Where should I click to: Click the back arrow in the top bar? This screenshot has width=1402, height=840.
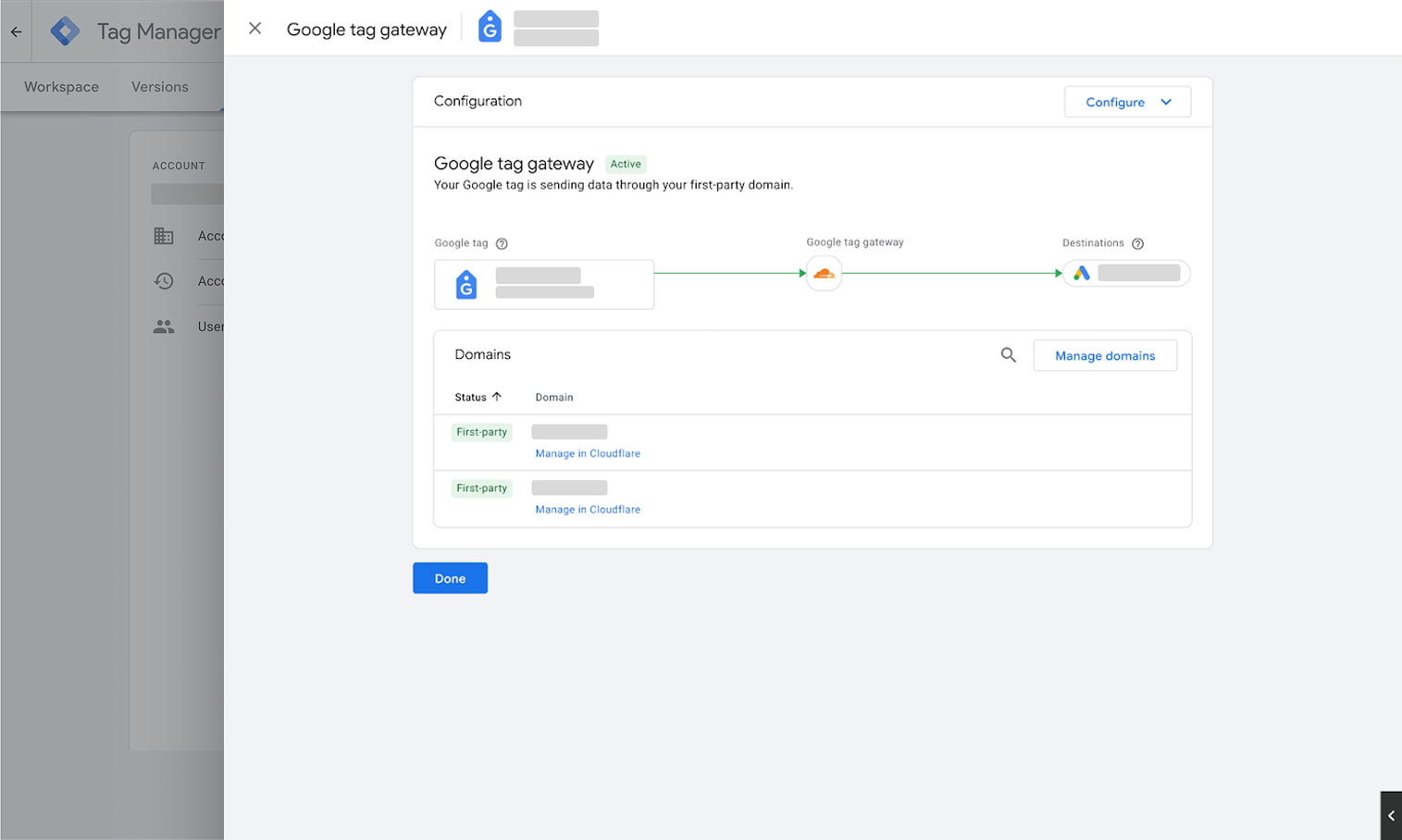click(x=15, y=31)
